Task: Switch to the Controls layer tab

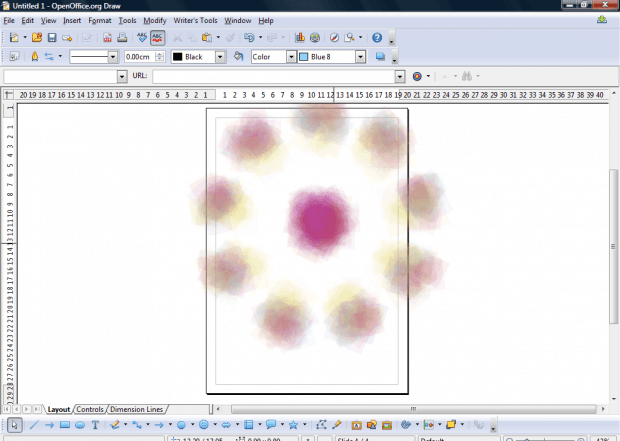Action: tap(90, 409)
